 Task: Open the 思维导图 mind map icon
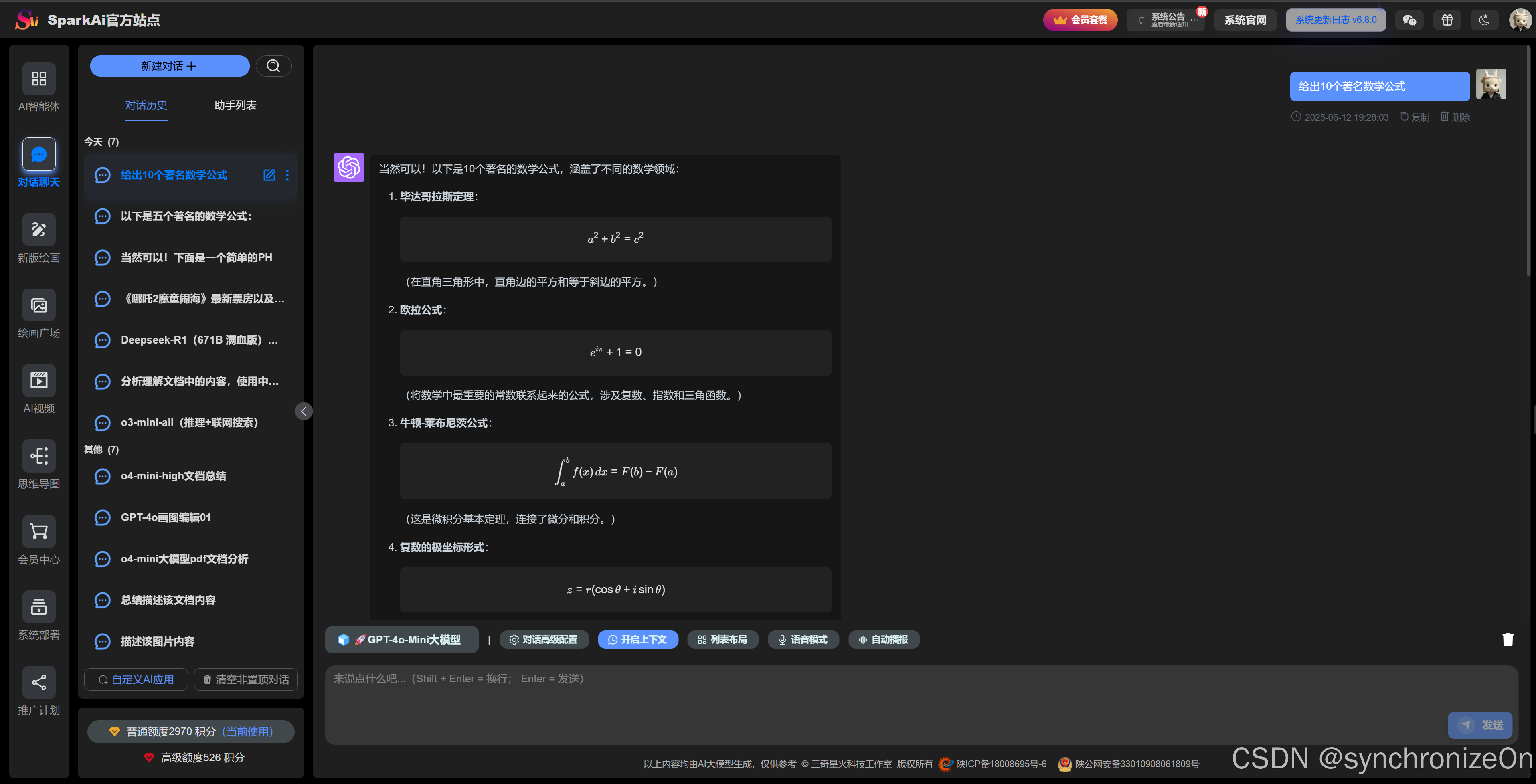coord(39,456)
